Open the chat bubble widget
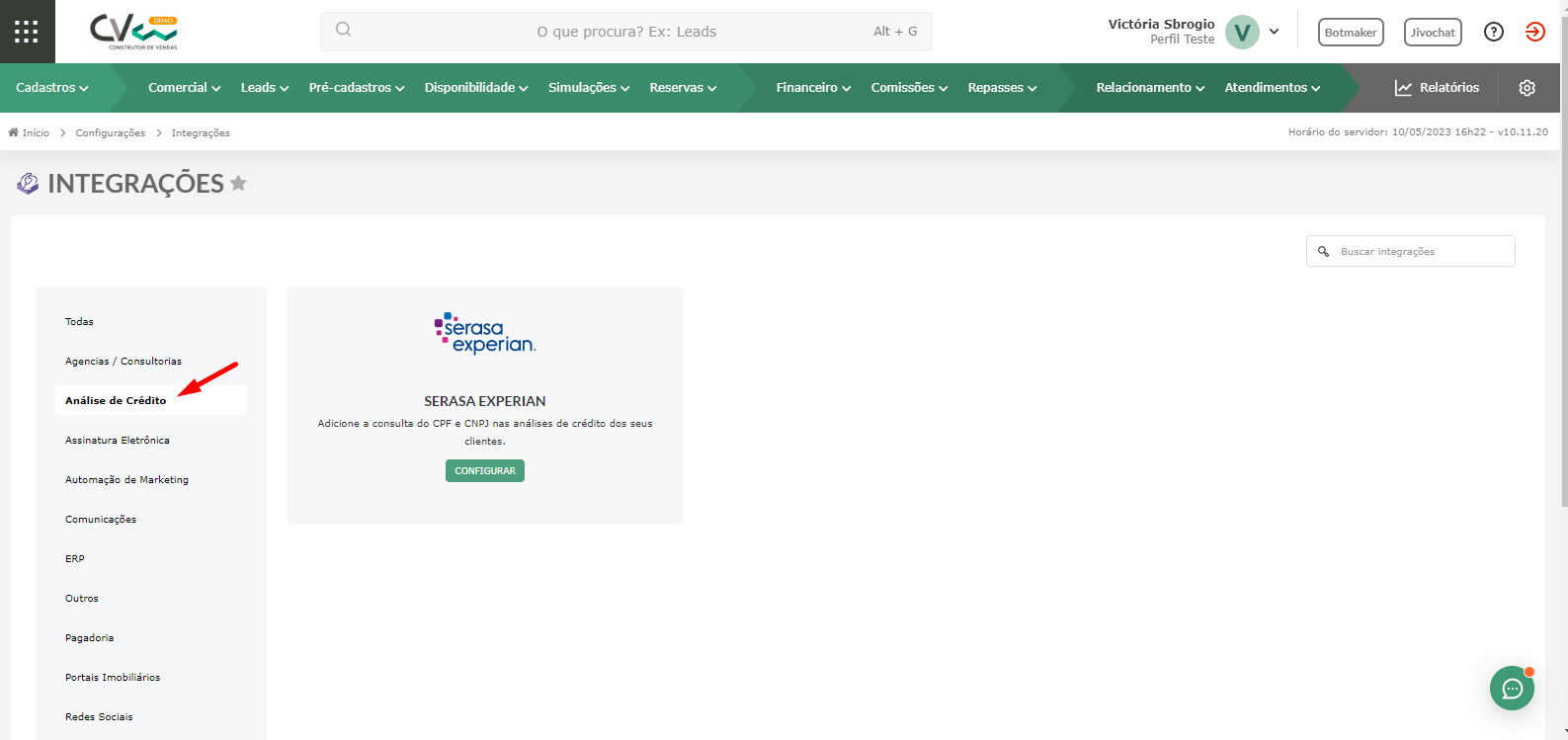This screenshot has width=1568, height=740. (1512, 688)
